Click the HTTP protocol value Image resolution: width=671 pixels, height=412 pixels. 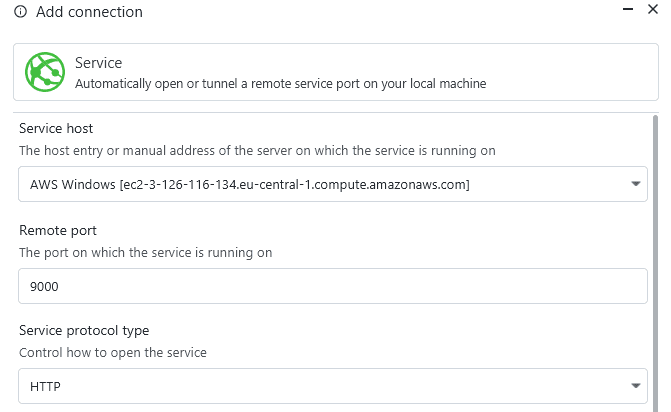pos(46,386)
